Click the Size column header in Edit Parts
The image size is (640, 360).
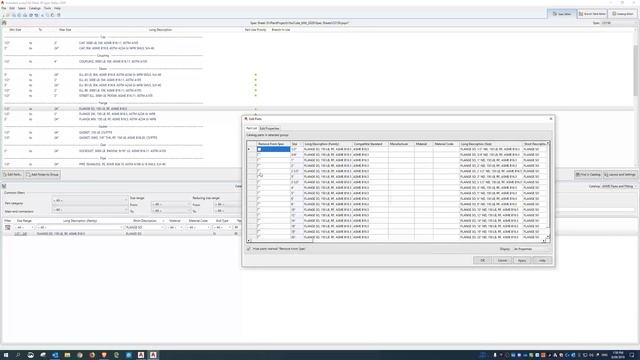coord(297,144)
